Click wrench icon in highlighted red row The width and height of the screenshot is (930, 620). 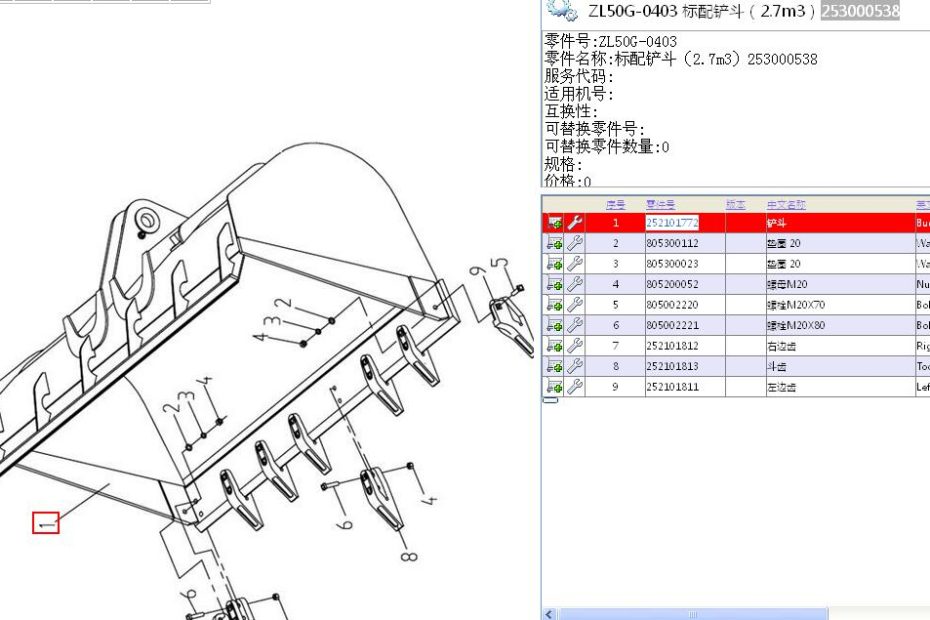575,223
